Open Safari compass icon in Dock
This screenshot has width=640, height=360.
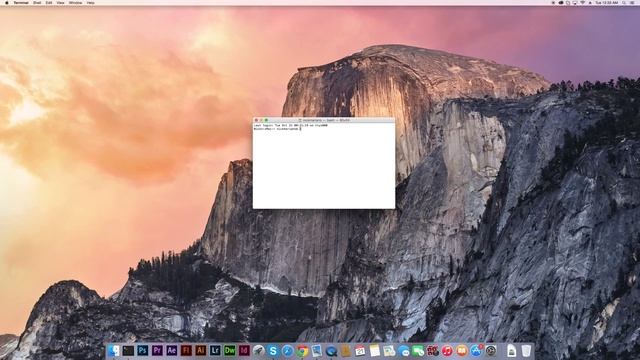tap(288, 350)
